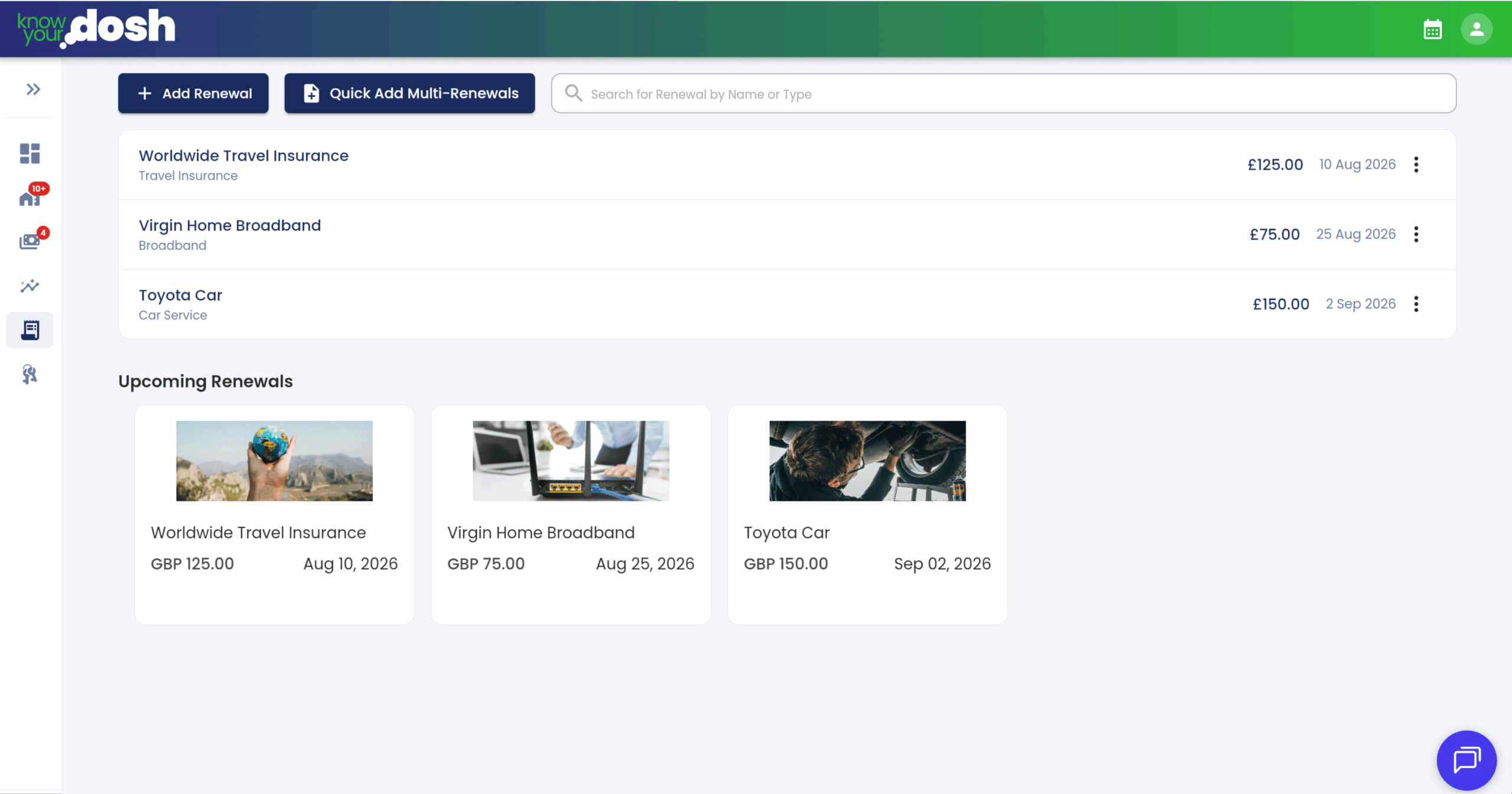Click the Know Your Dosh logo
Viewport: 1512px width, 794px height.
point(96,28)
